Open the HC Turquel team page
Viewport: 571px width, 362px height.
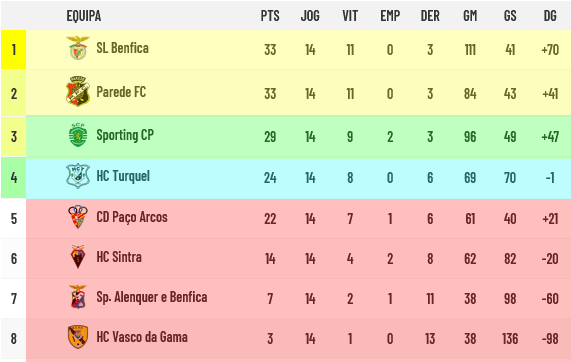[x=123, y=176]
